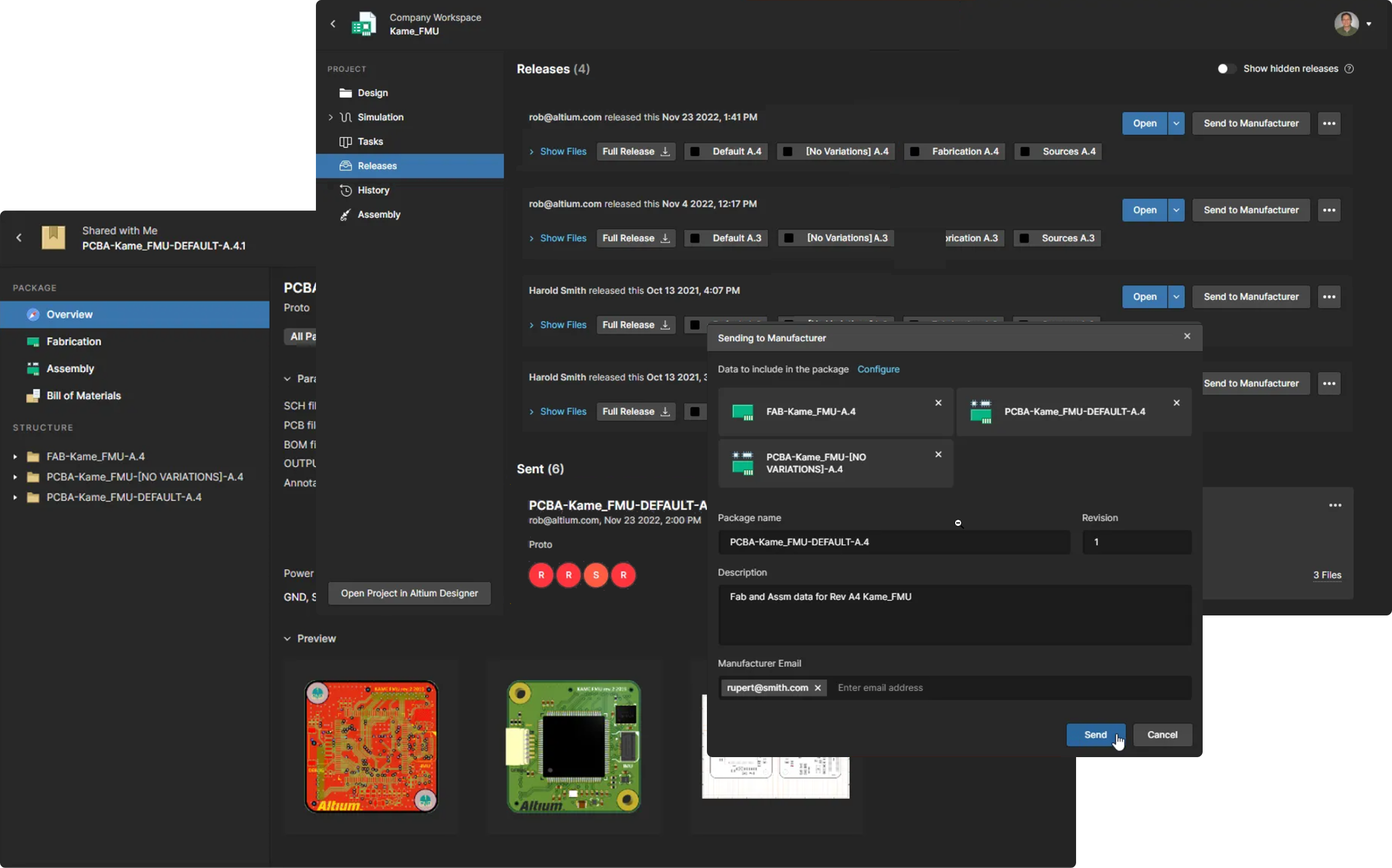The height and width of the screenshot is (868, 1392).
Task: Expand the Simulation project item
Action: tap(330, 117)
